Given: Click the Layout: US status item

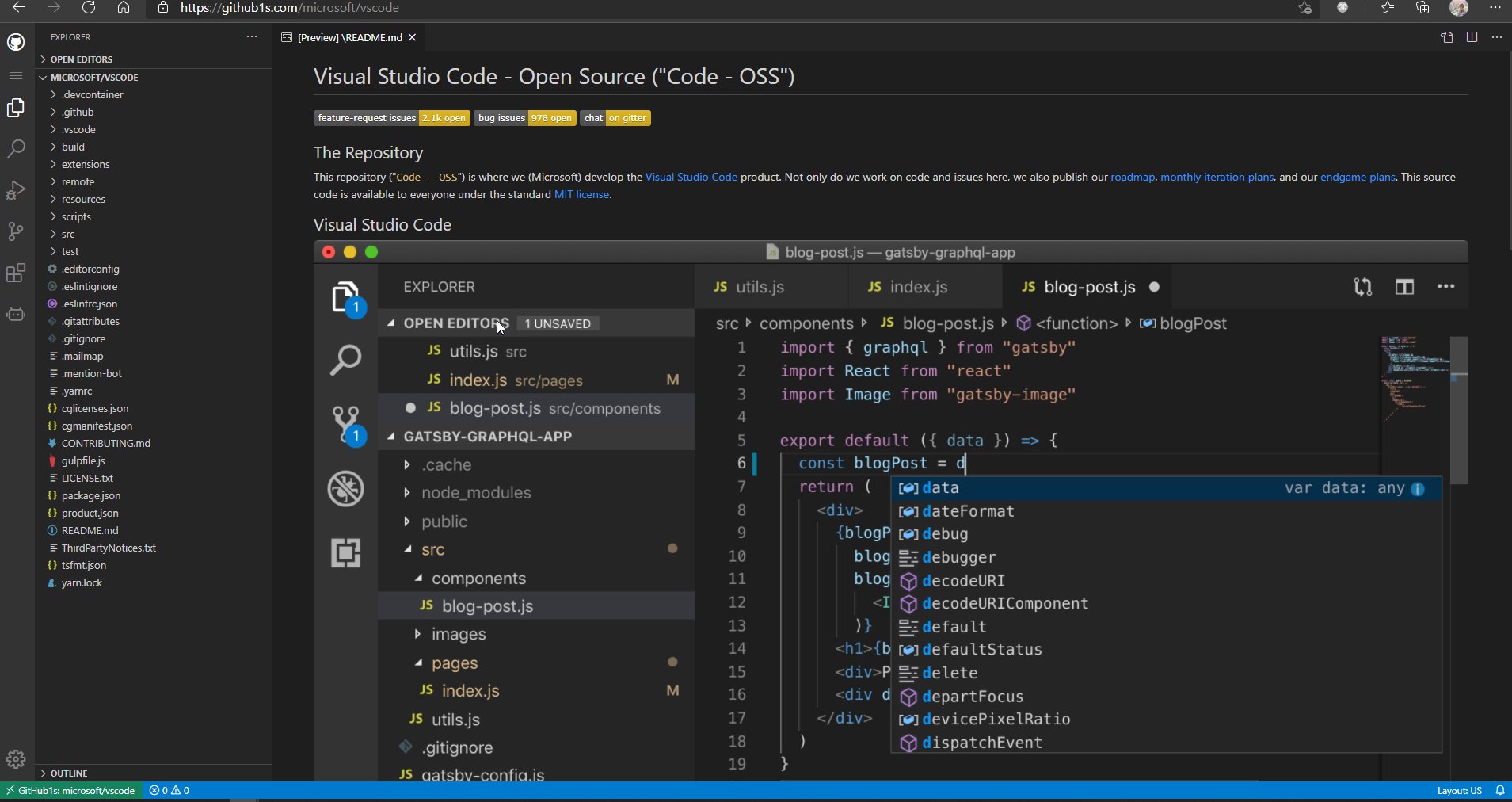Looking at the screenshot, I should pyautogui.click(x=1460, y=791).
